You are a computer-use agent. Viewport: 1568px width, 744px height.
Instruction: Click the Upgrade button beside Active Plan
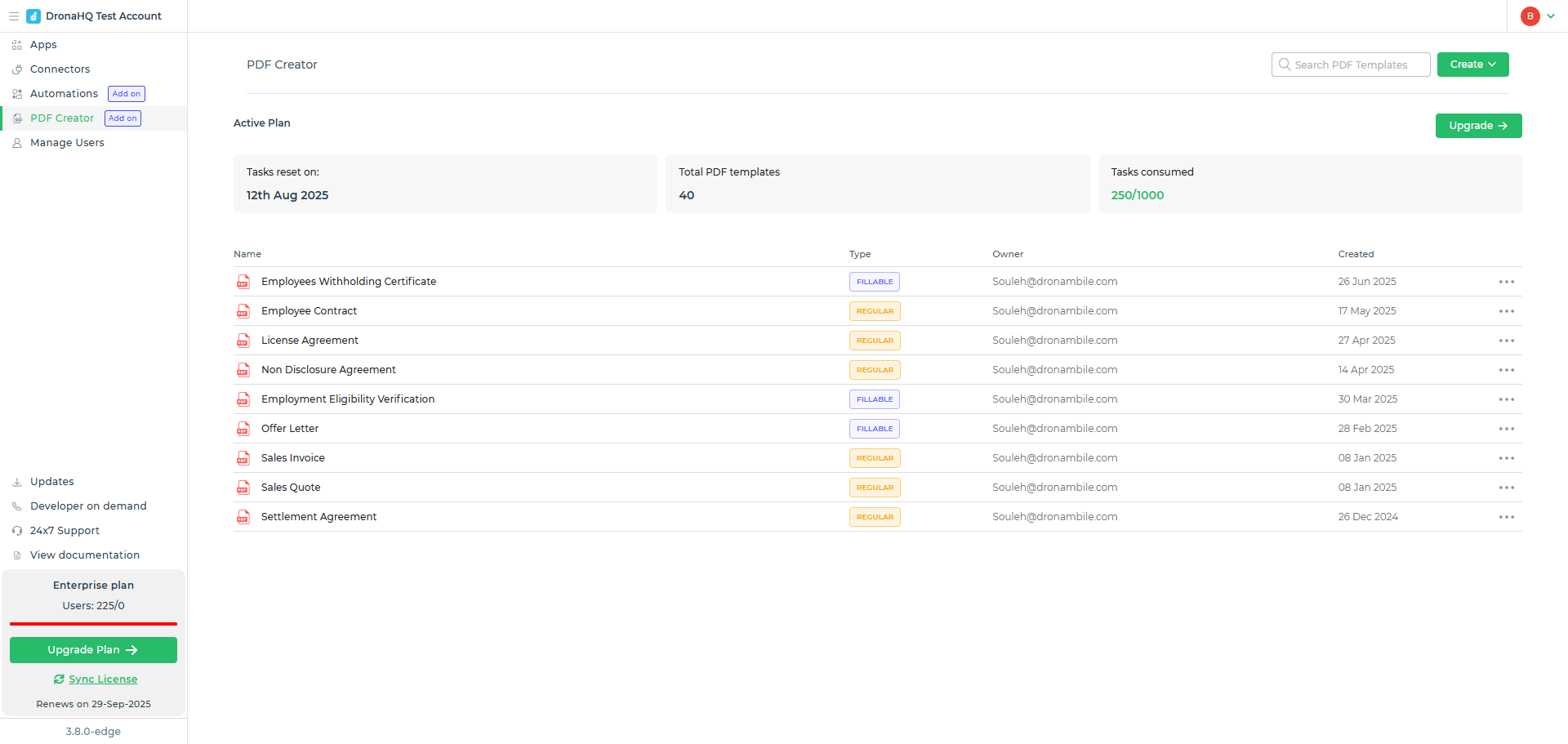click(1478, 126)
